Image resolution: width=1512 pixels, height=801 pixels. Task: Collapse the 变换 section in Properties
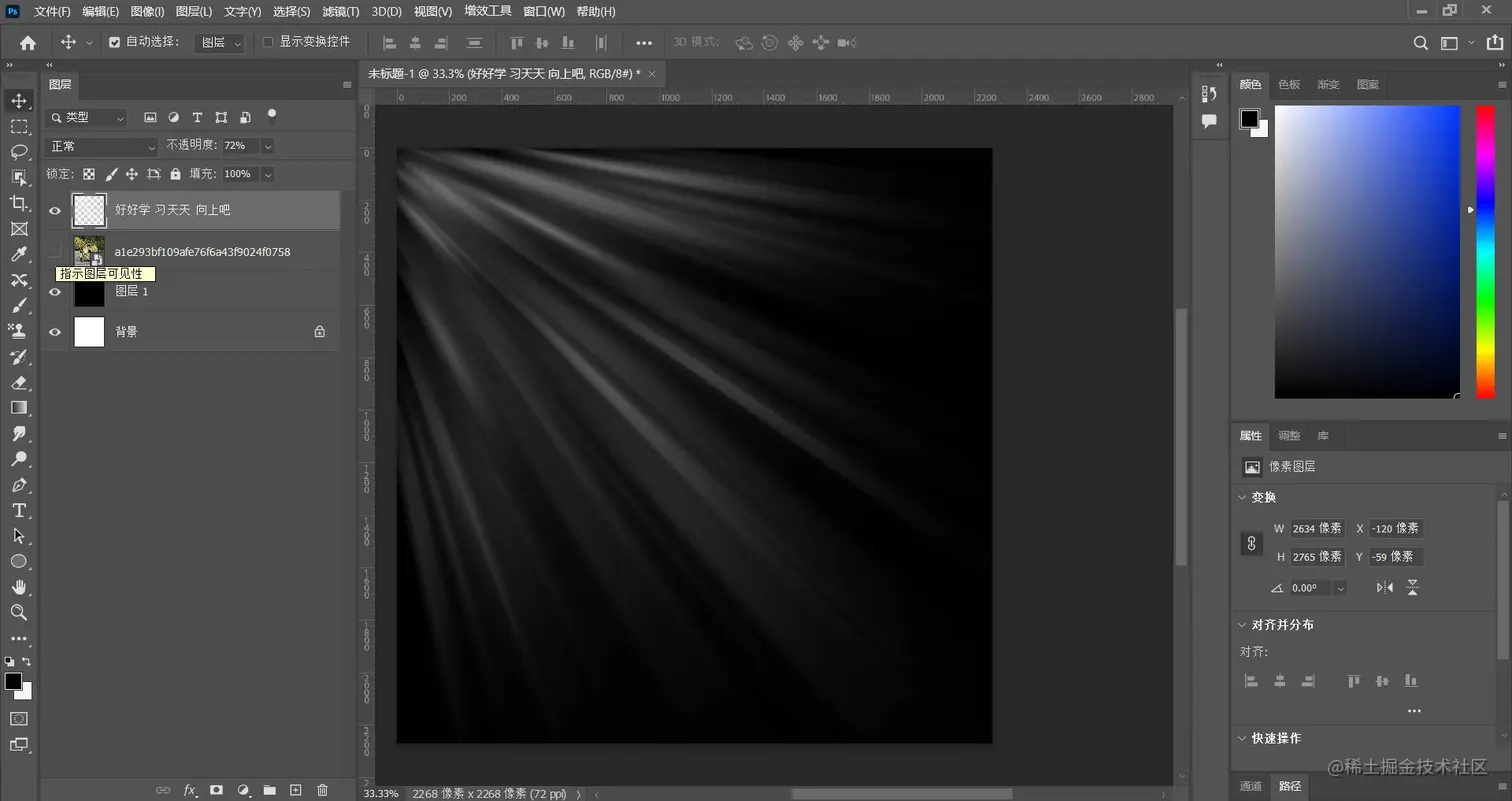[1242, 497]
